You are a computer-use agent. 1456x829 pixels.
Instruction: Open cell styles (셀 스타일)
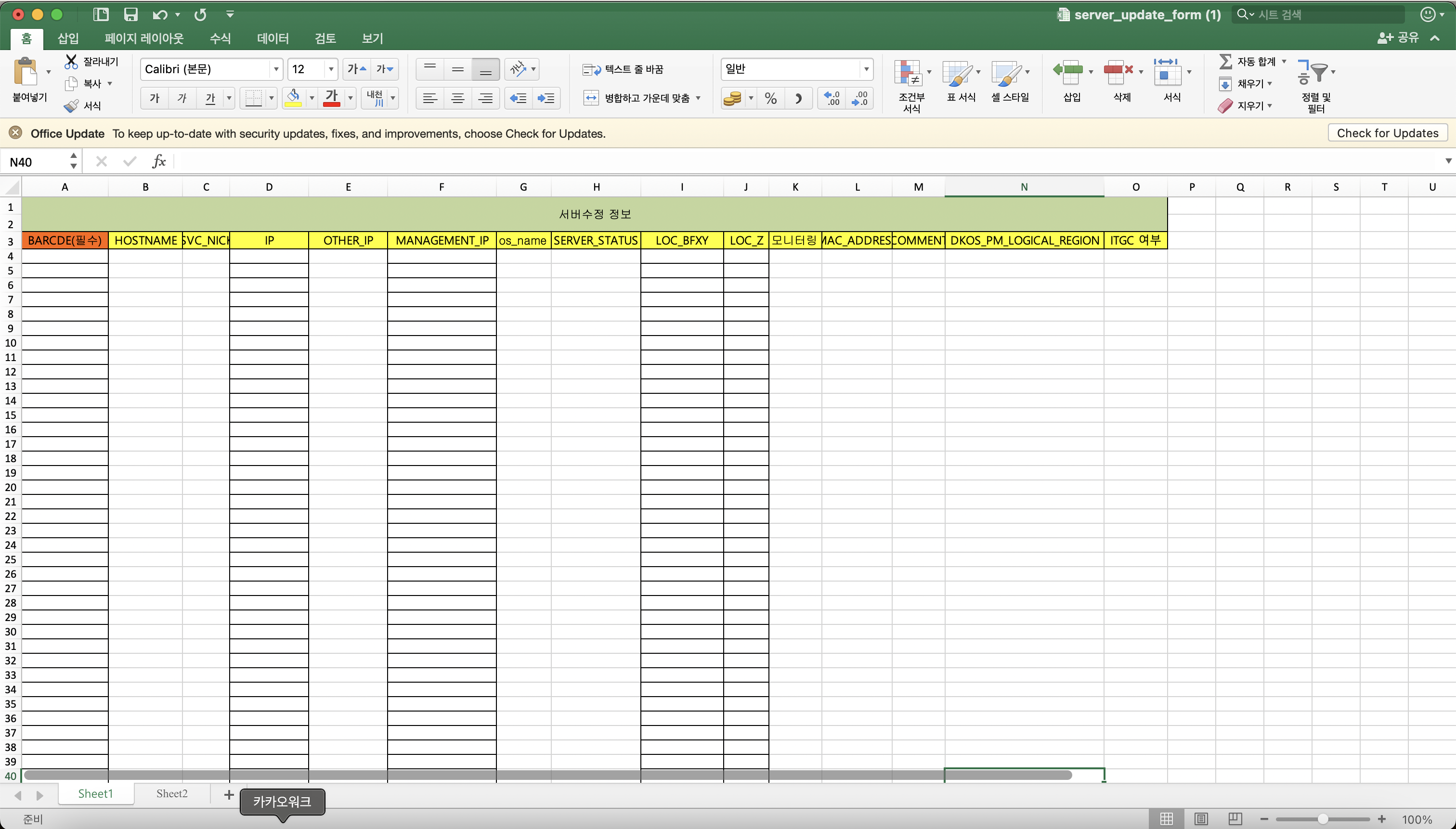point(1010,80)
